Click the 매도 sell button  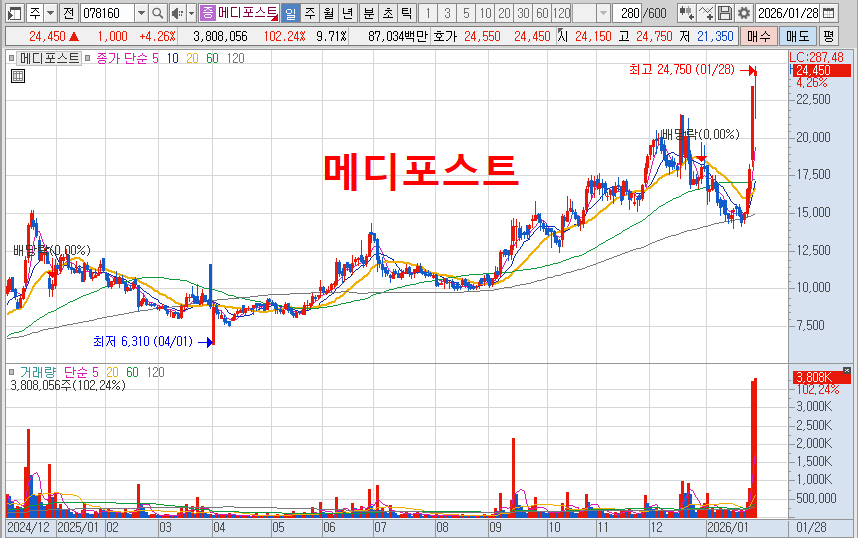[797, 37]
